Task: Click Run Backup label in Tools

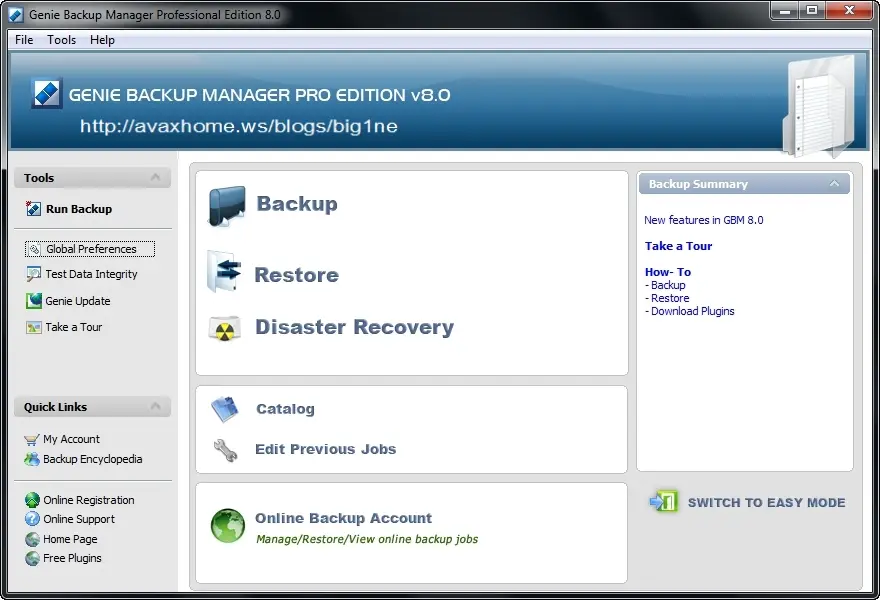Action: tap(79, 209)
